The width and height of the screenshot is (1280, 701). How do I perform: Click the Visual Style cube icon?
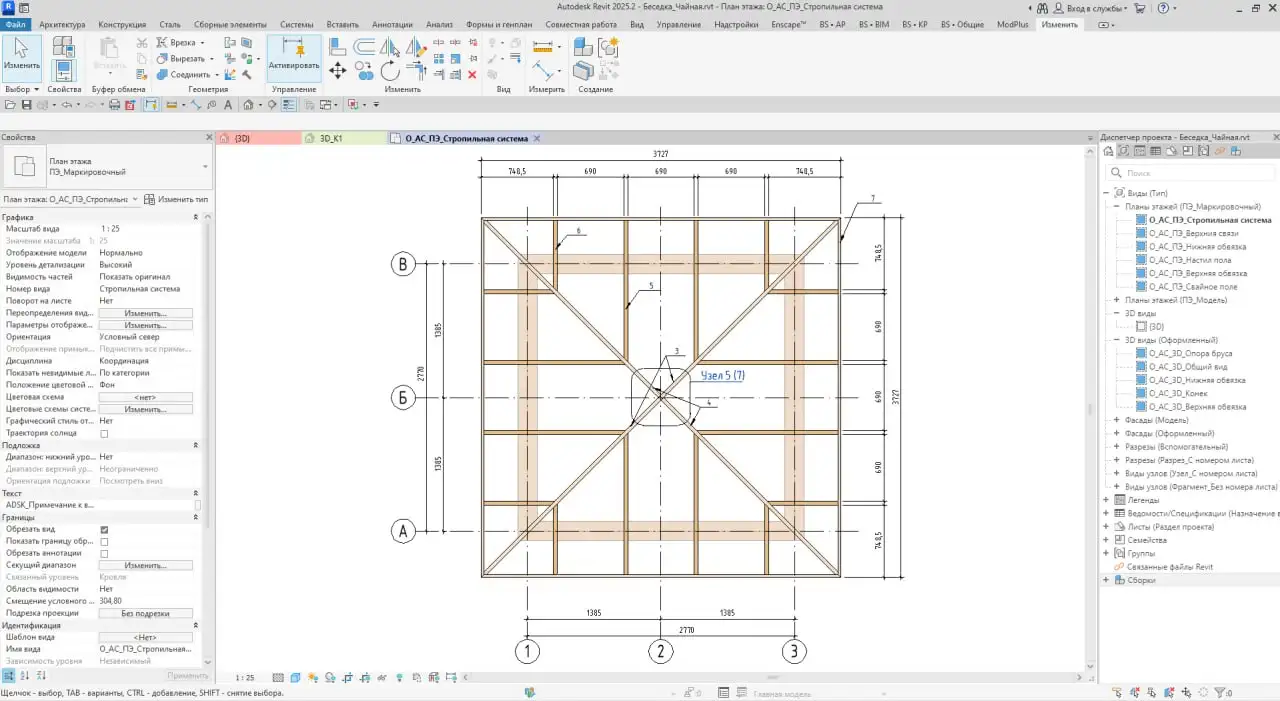pyautogui.click(x=296, y=677)
